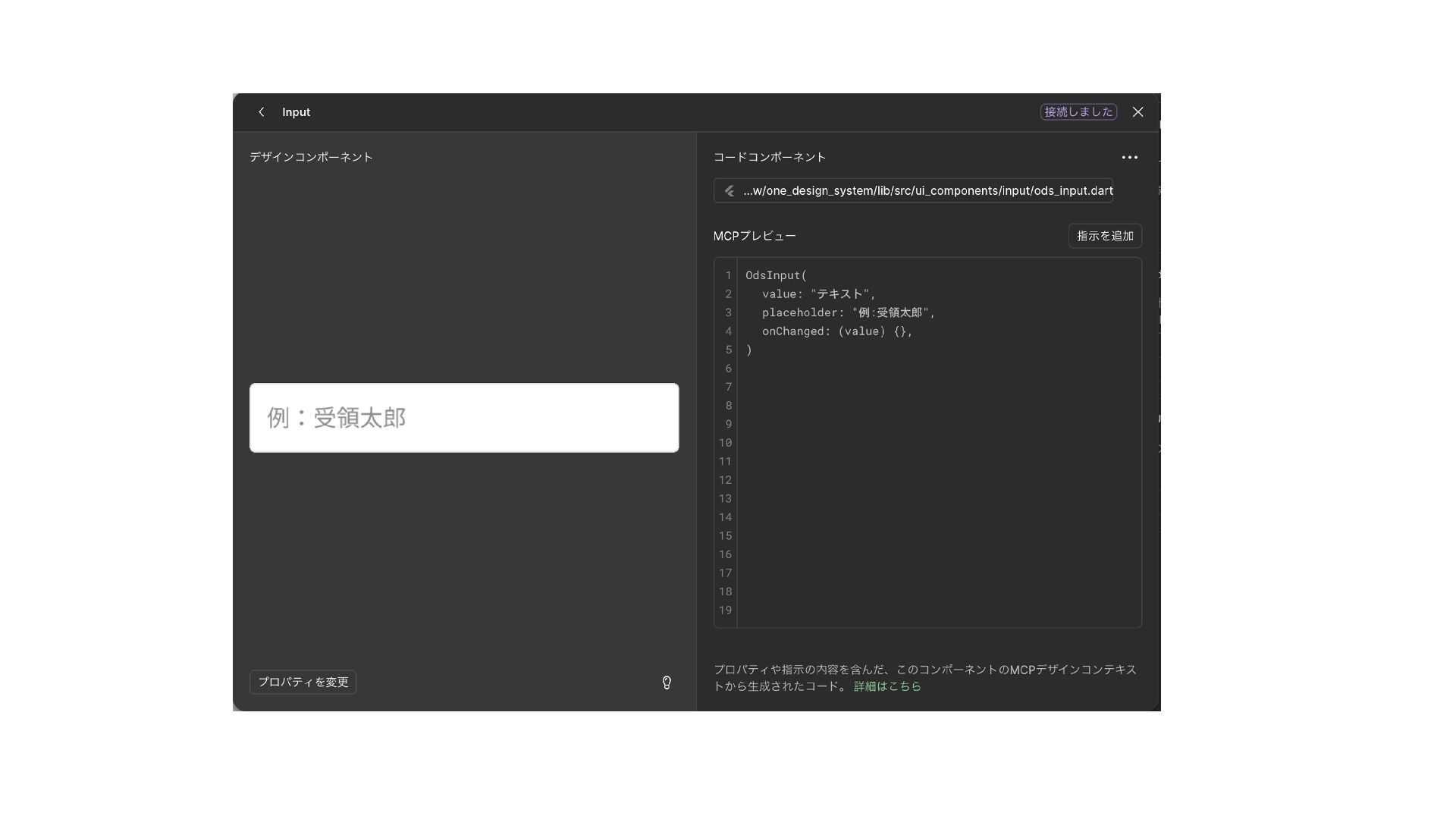Click the コードコンポーネント heading
The width and height of the screenshot is (1456, 819).
point(769,157)
